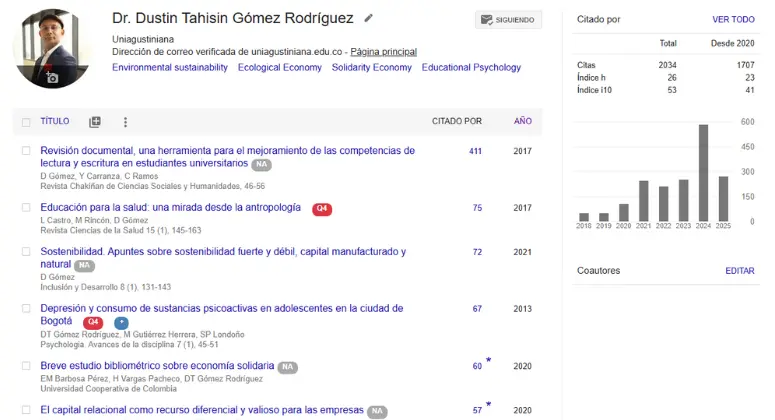775x420 pixels.
Task: Click EDITAR next to Coautores
Action: pos(739,270)
